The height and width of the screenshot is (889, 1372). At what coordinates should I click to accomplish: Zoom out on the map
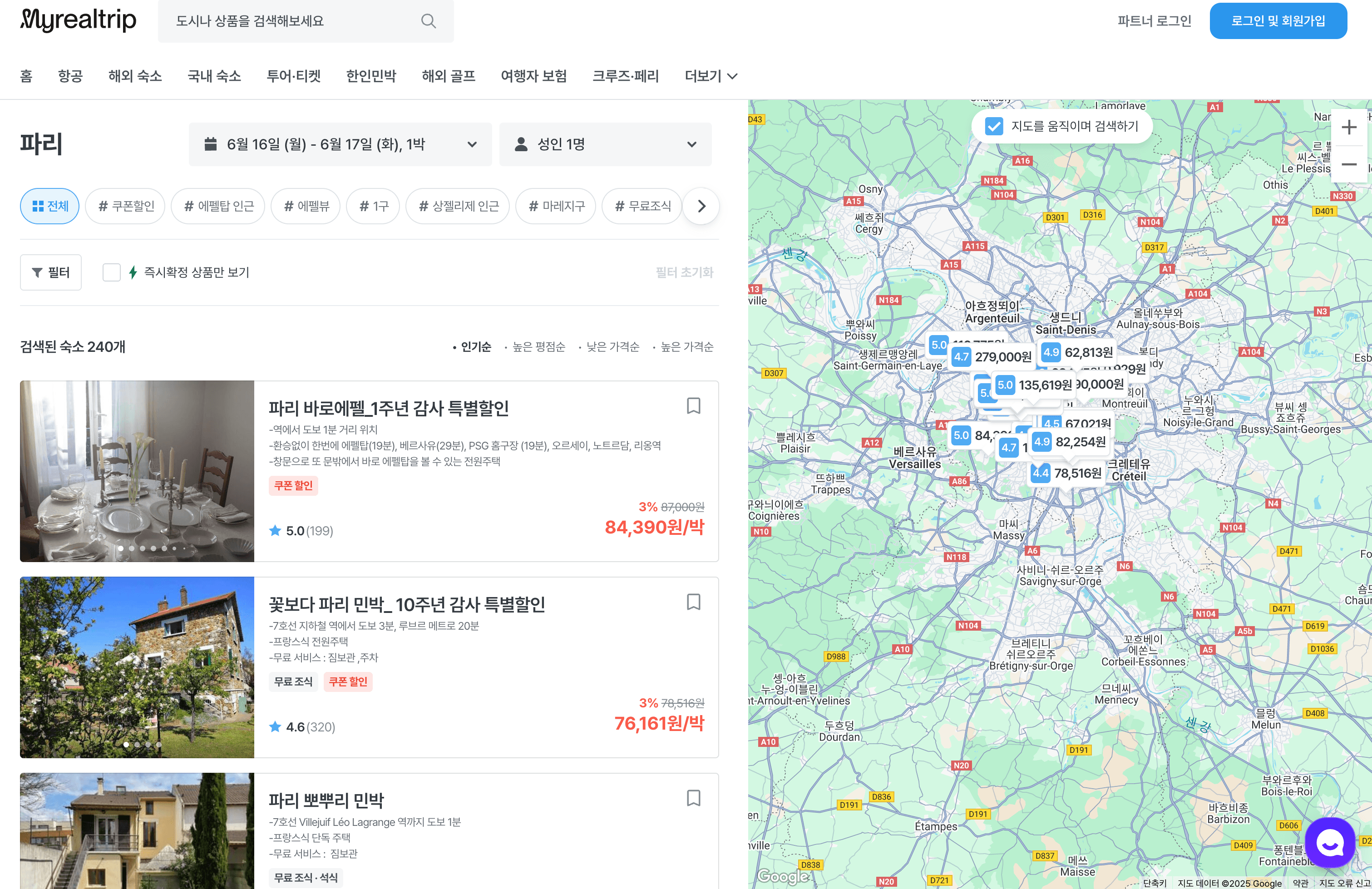[x=1348, y=164]
